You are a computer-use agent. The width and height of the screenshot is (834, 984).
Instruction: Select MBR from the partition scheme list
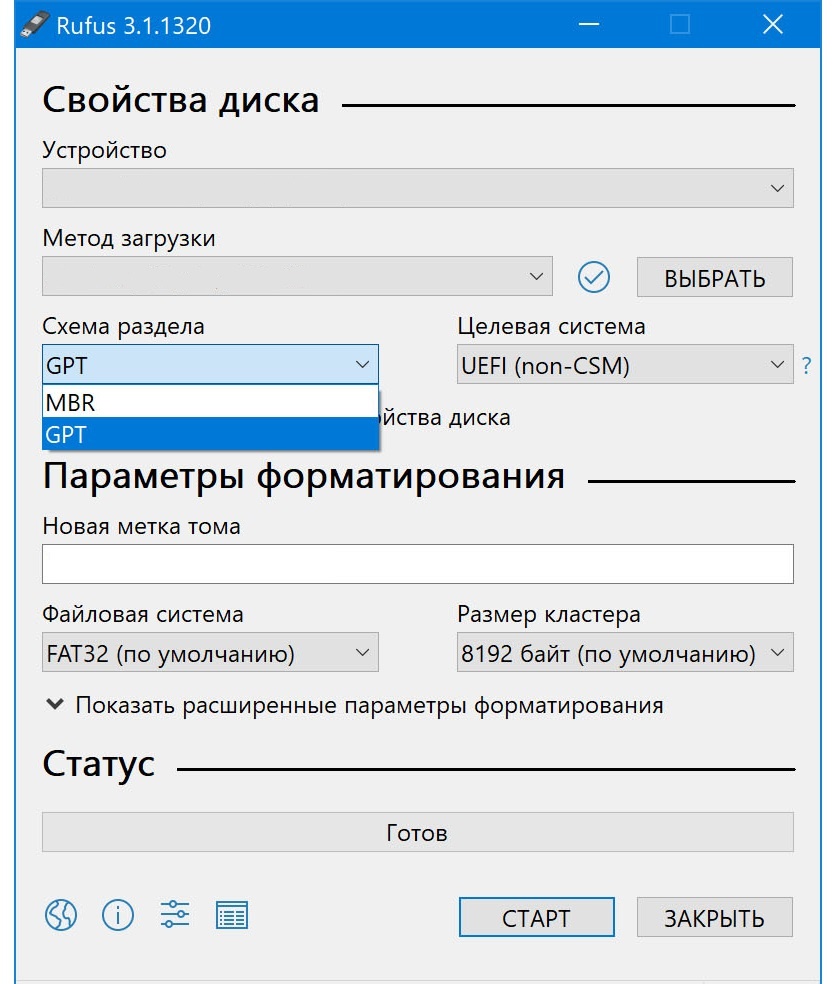210,402
